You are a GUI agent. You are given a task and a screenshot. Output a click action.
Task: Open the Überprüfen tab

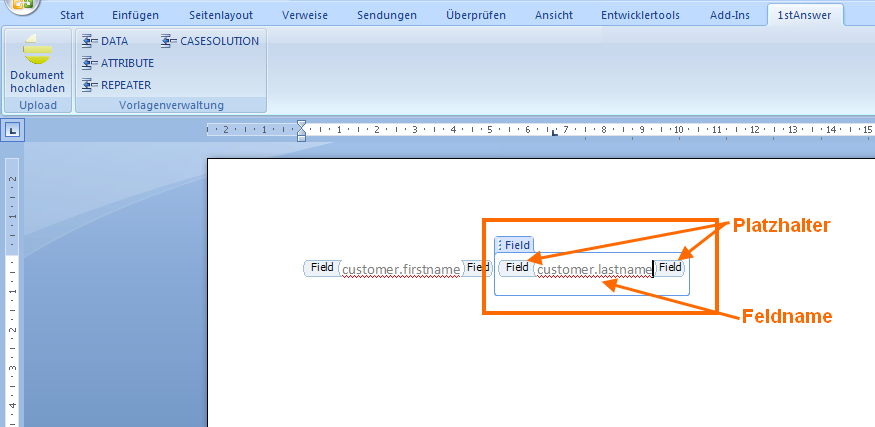tap(476, 15)
